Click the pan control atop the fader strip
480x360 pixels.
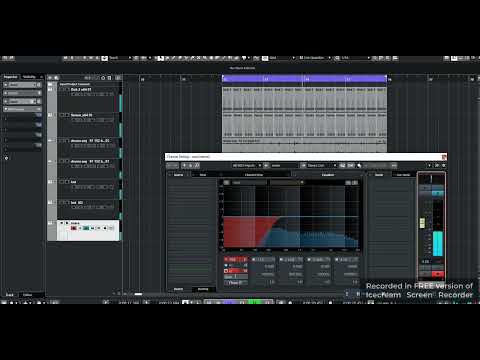(x=431, y=179)
